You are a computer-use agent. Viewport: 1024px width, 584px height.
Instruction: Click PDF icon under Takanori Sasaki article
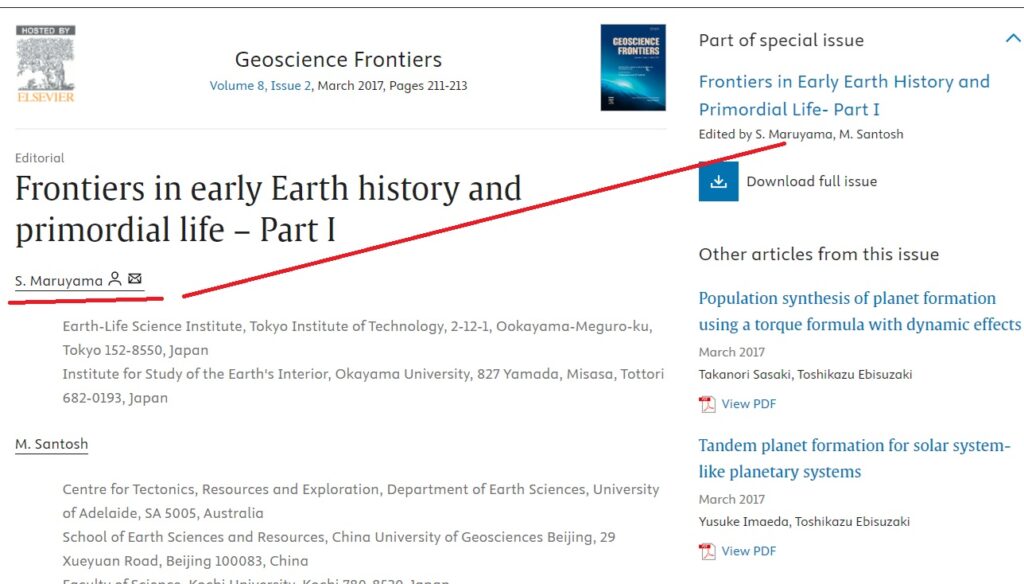pos(708,404)
